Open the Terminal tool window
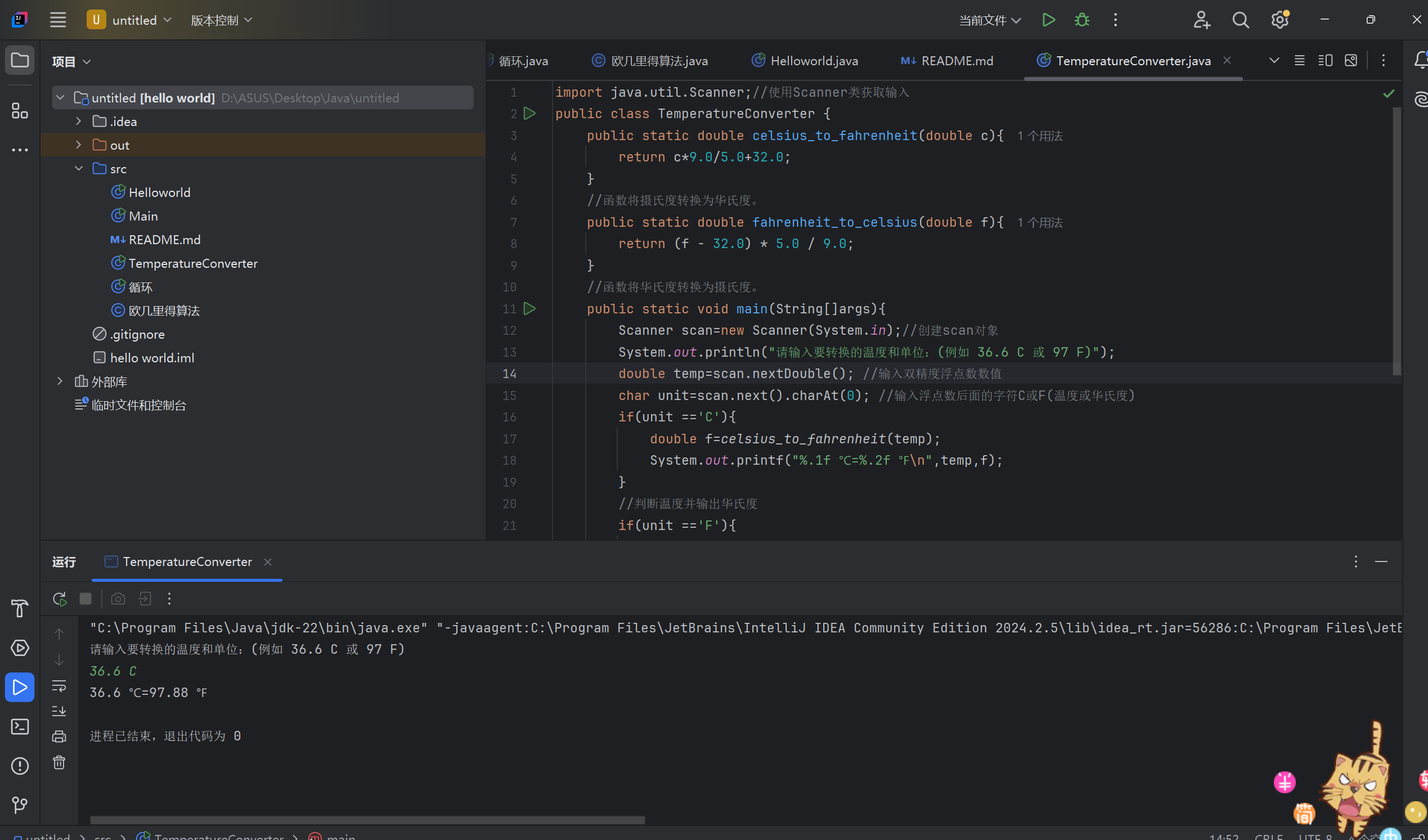This screenshot has width=1428, height=840. pyautogui.click(x=20, y=727)
